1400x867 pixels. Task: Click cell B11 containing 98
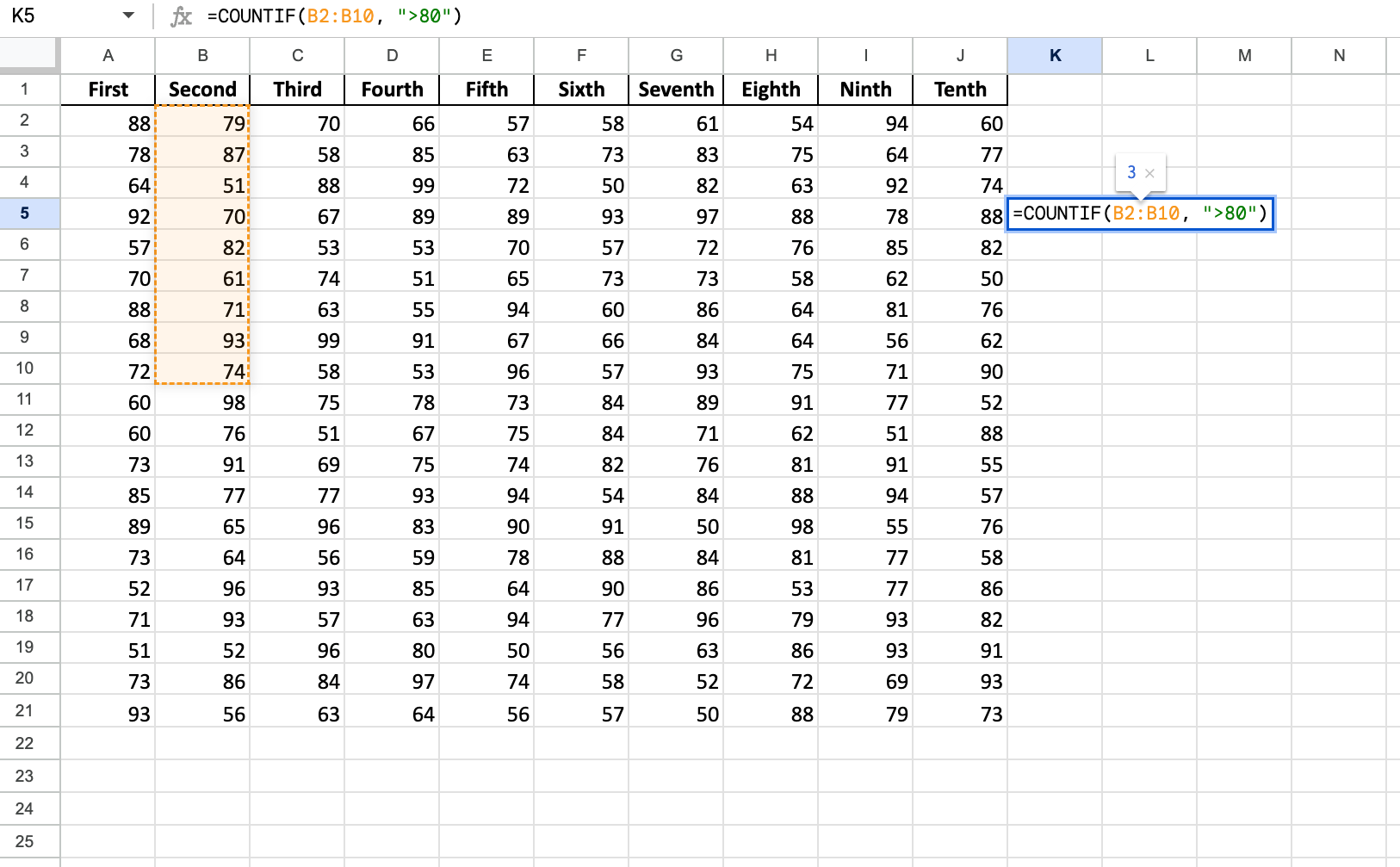point(202,400)
